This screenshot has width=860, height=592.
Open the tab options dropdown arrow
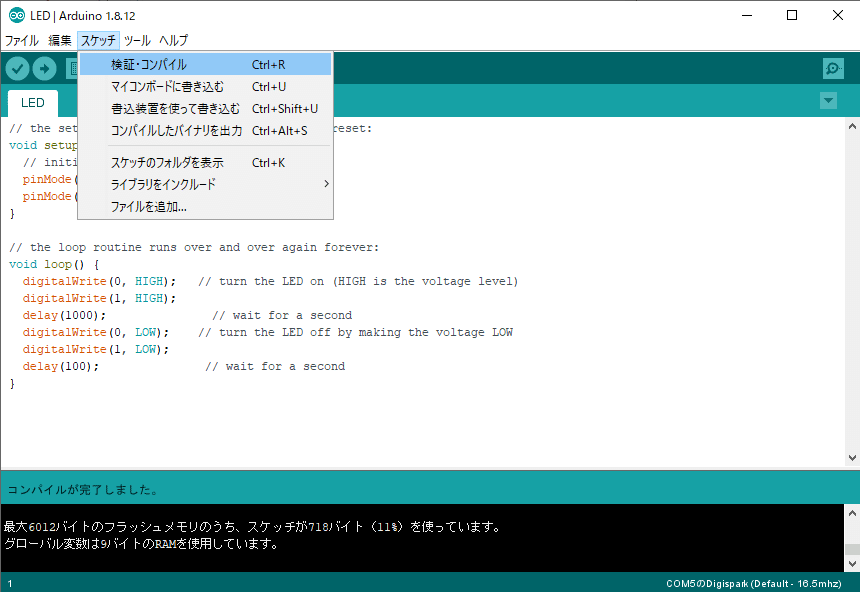[828, 101]
